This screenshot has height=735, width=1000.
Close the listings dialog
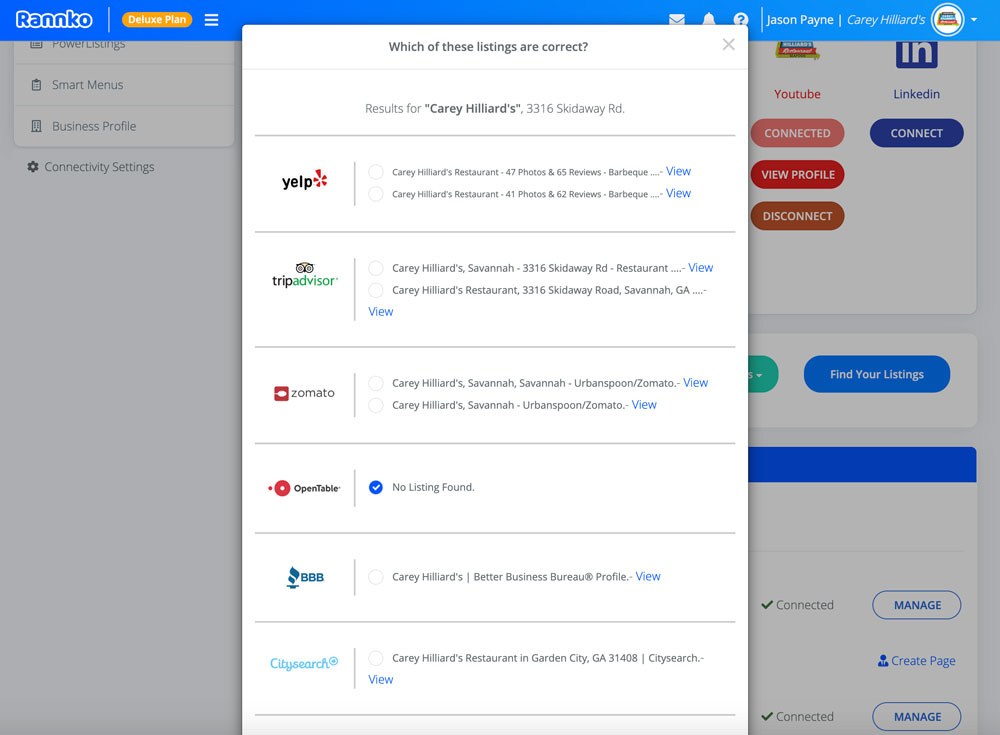coord(728,45)
